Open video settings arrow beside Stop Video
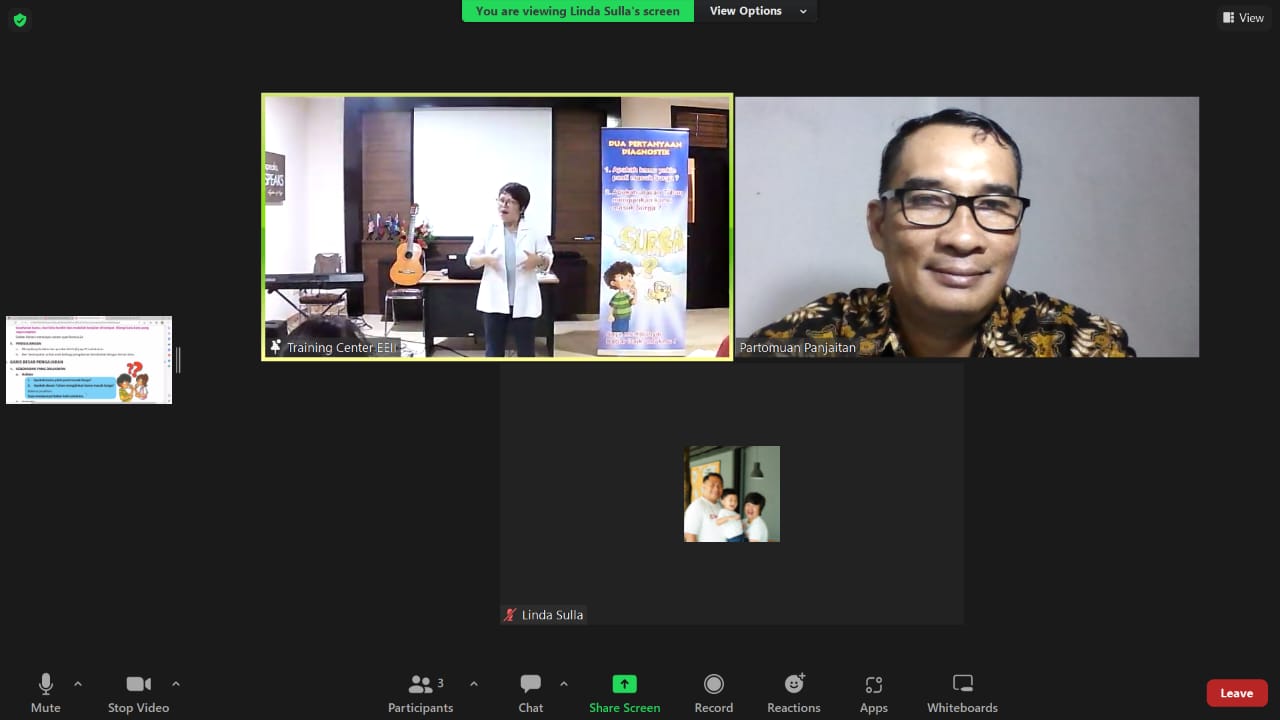Viewport: 1280px width, 720px height. 176,684
